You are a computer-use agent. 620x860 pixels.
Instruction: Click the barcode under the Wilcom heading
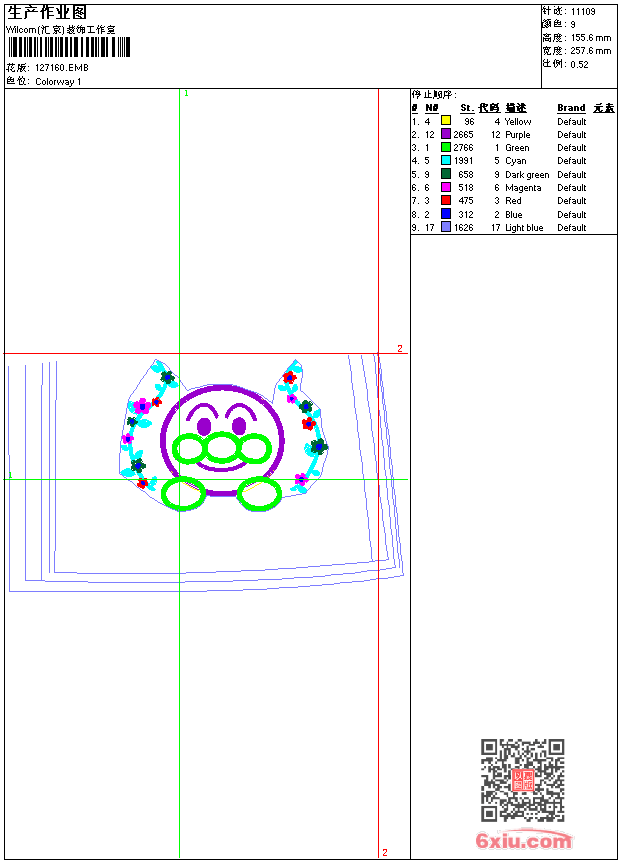(x=69, y=47)
